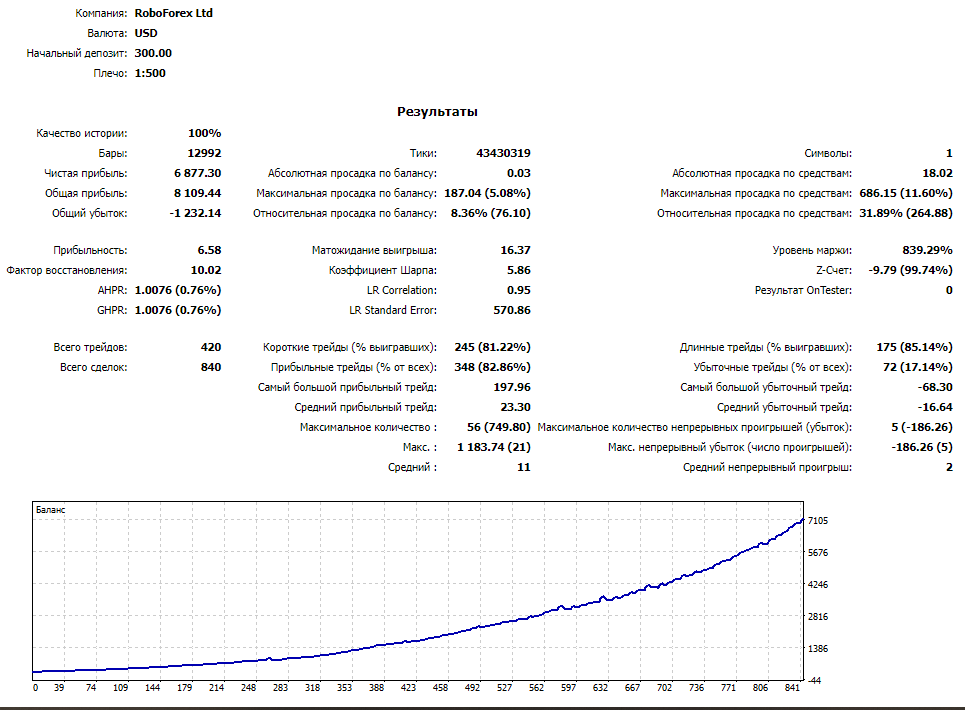Screen dimensions: 965x710
Task: Select gross profit value 8 109.44
Action: coord(198,193)
